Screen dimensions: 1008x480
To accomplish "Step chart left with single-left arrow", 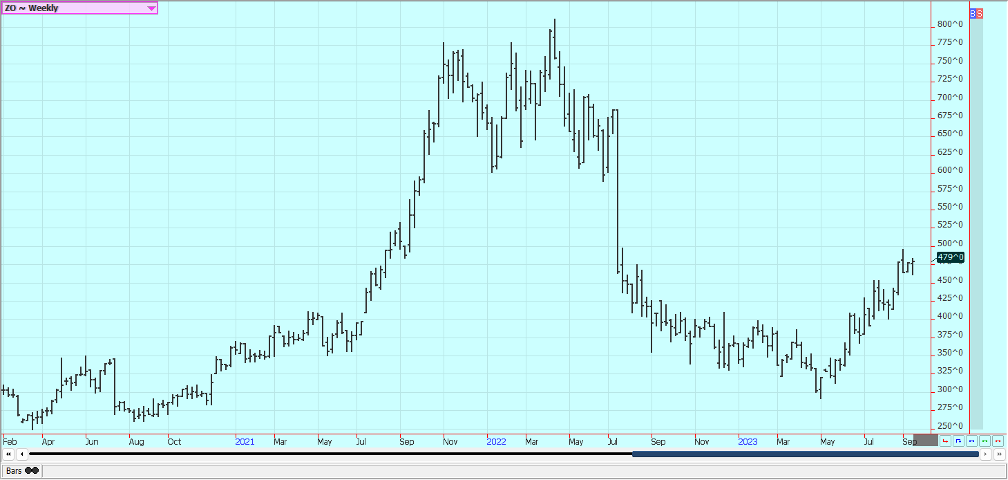I will [x=22, y=454].
